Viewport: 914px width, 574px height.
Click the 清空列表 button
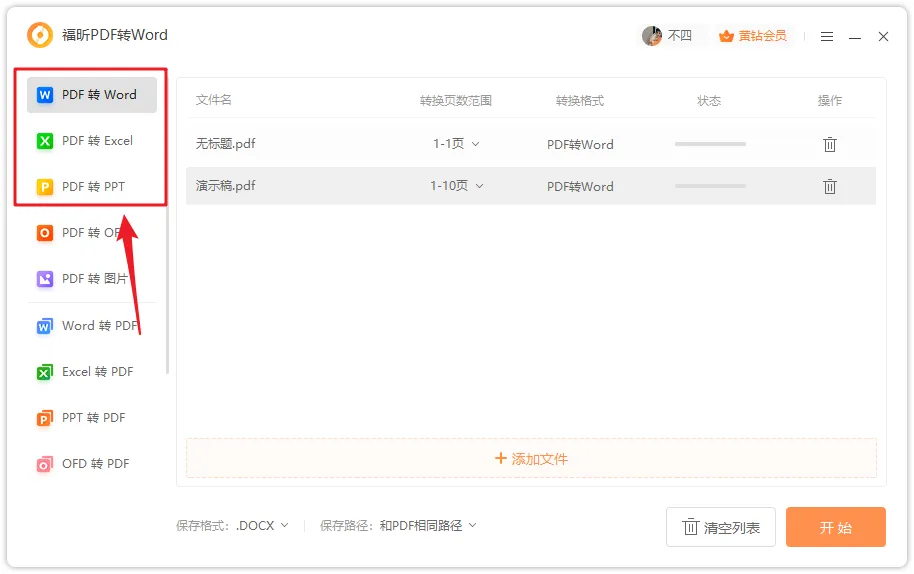(x=720, y=527)
